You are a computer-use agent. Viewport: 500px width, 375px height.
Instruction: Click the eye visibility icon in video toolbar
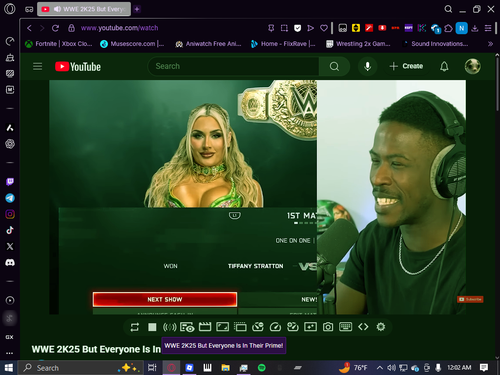187,327
